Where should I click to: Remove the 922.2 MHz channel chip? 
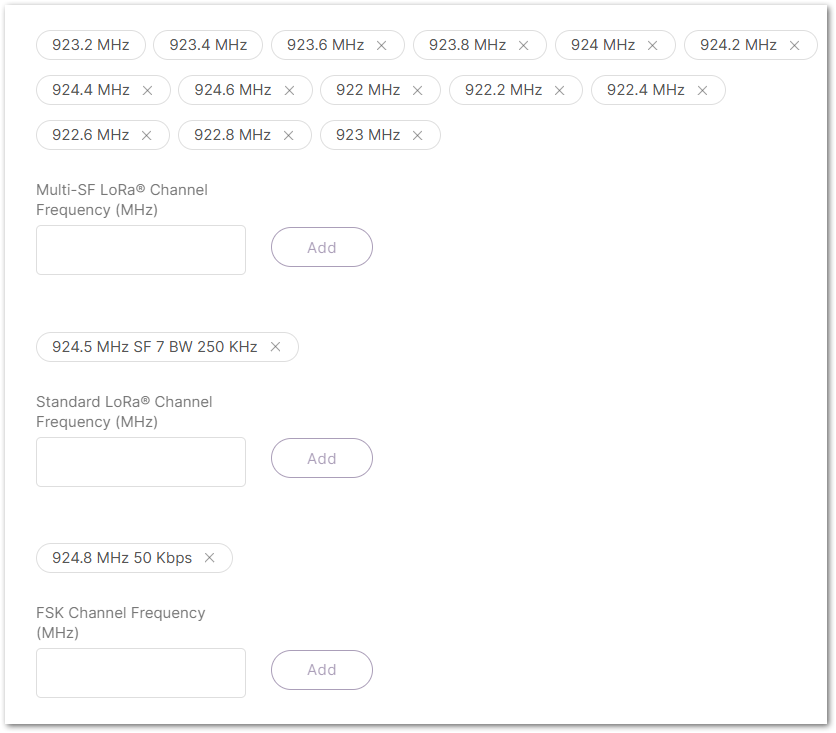[x=559, y=90]
